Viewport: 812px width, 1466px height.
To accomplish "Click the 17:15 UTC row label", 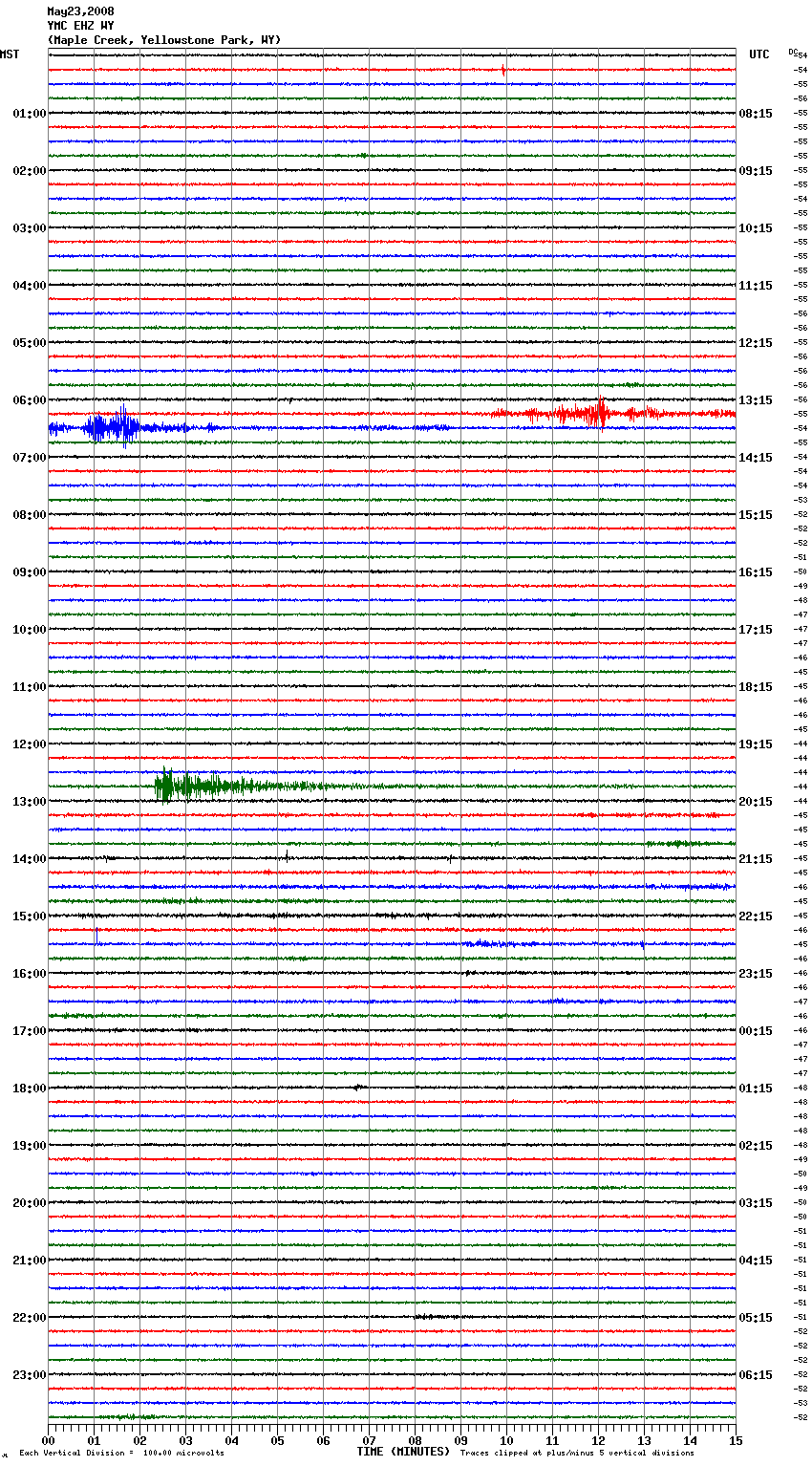I will pos(756,630).
